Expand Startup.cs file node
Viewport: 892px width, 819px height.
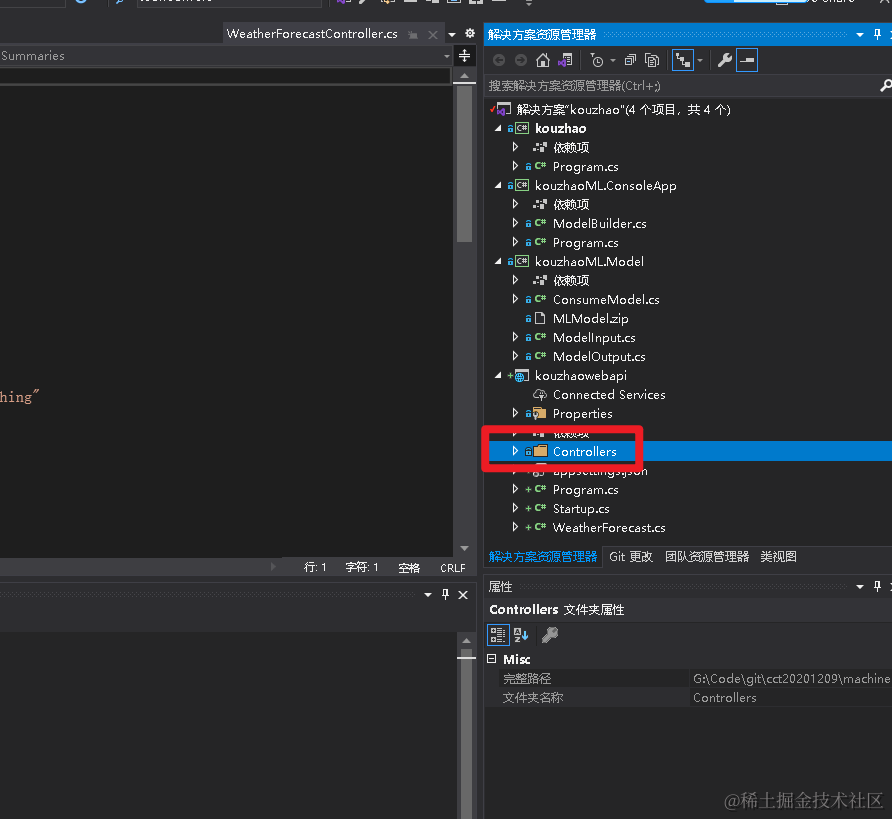point(515,508)
